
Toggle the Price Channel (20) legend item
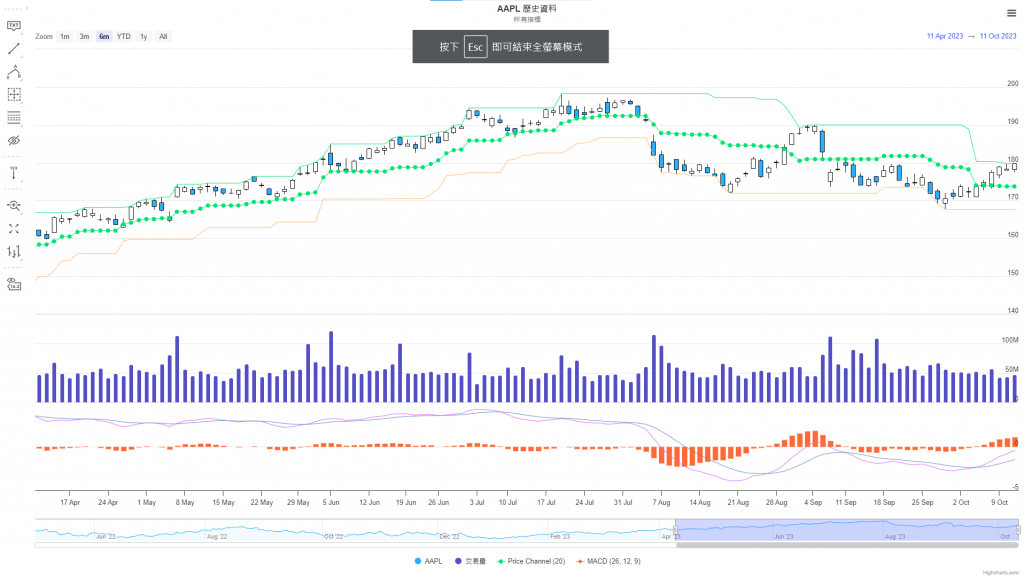tap(531, 561)
